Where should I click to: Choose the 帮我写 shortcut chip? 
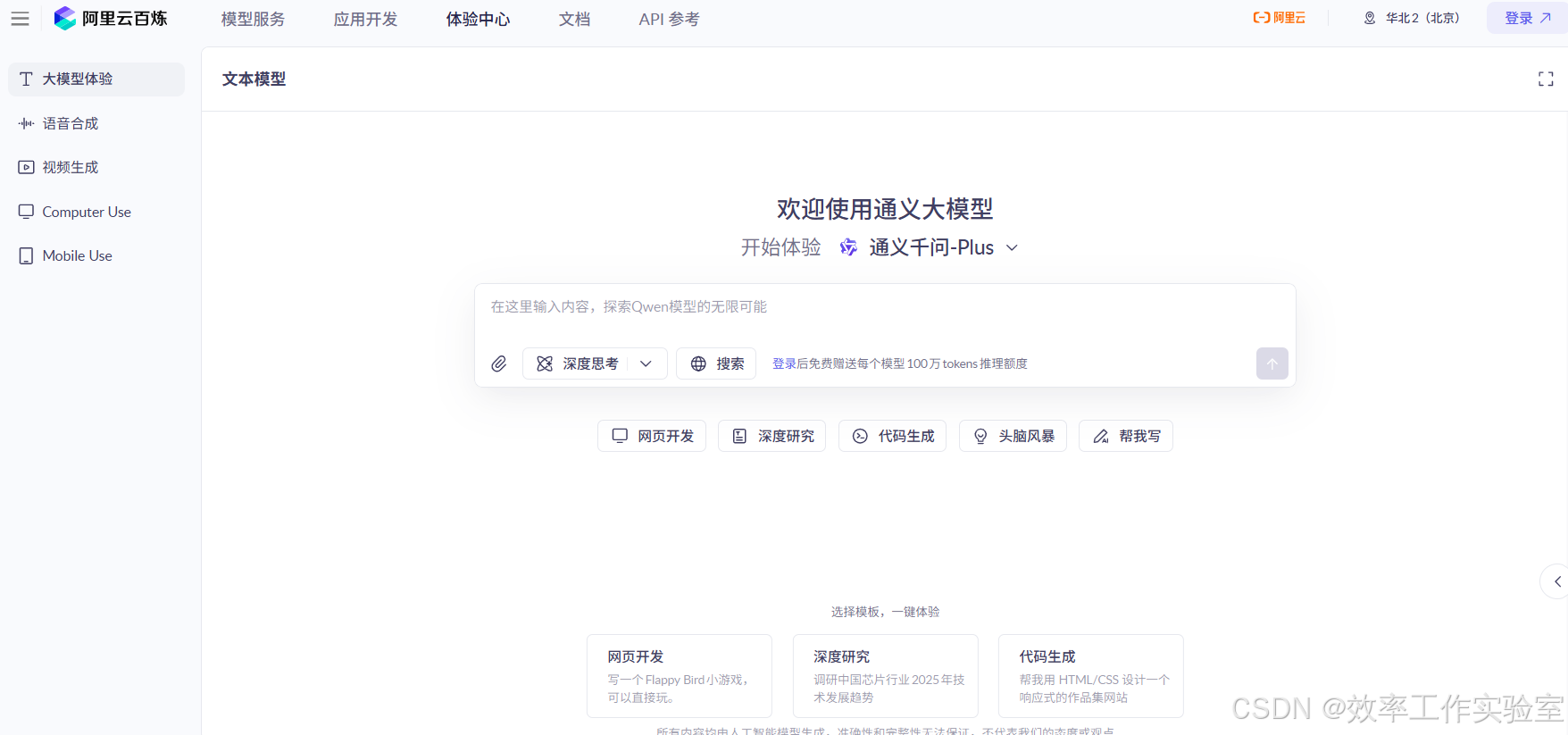(x=1126, y=436)
